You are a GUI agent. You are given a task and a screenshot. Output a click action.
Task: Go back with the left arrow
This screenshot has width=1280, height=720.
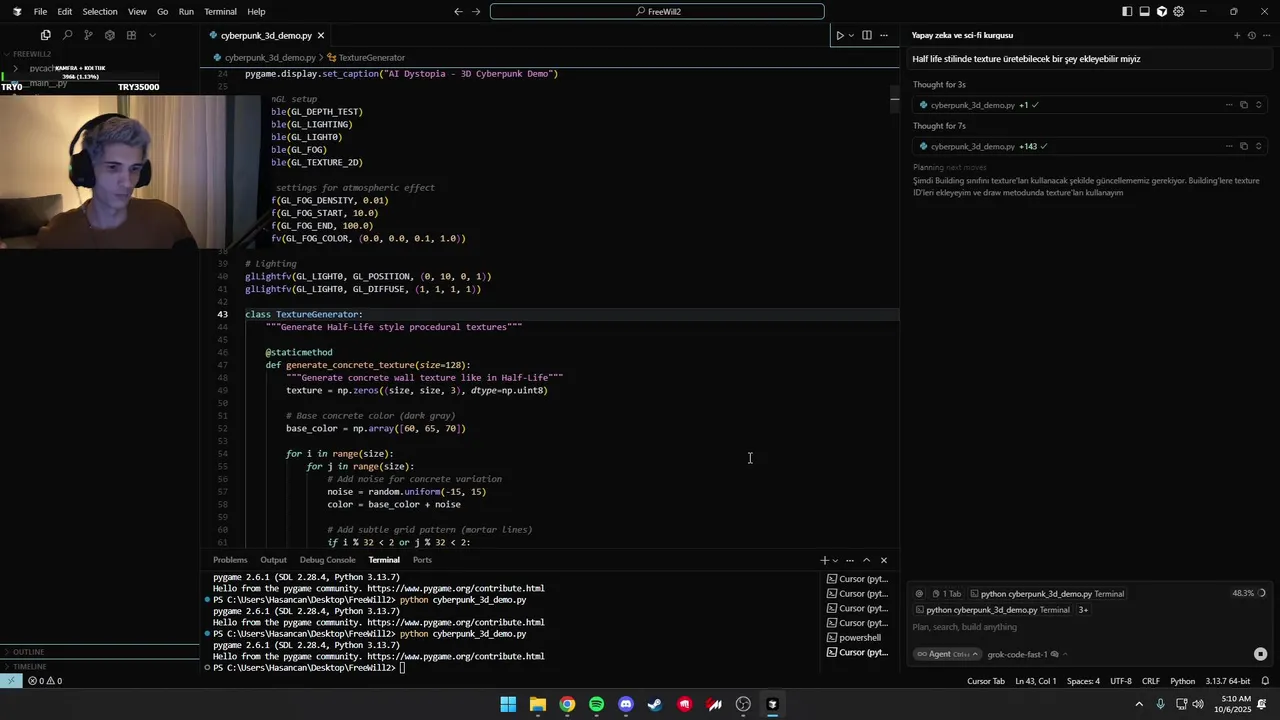tap(458, 12)
